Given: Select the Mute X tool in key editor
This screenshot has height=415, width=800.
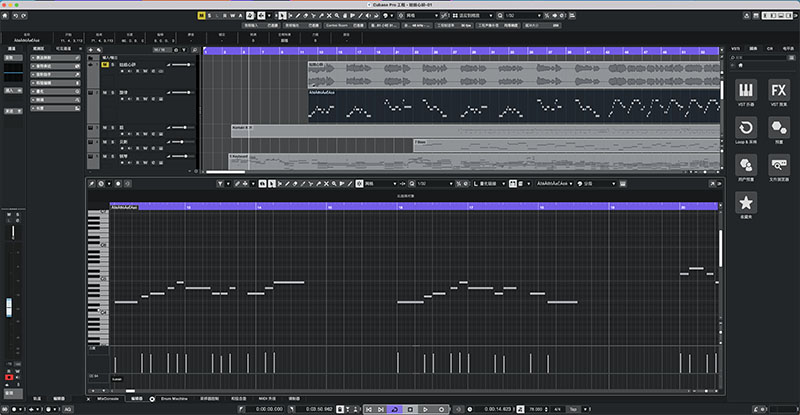Looking at the screenshot, I should pos(327,184).
